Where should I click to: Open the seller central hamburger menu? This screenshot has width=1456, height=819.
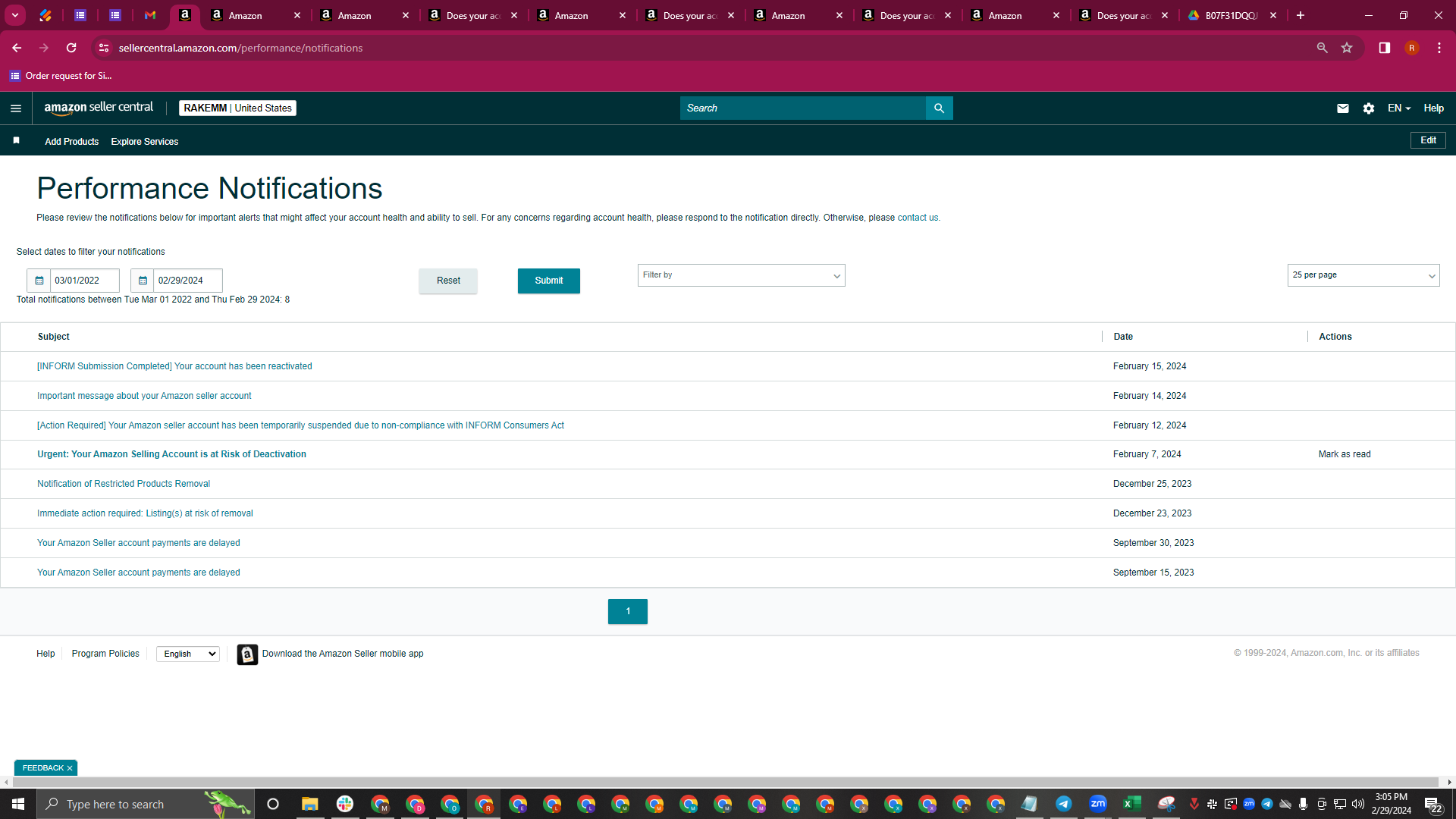click(15, 108)
